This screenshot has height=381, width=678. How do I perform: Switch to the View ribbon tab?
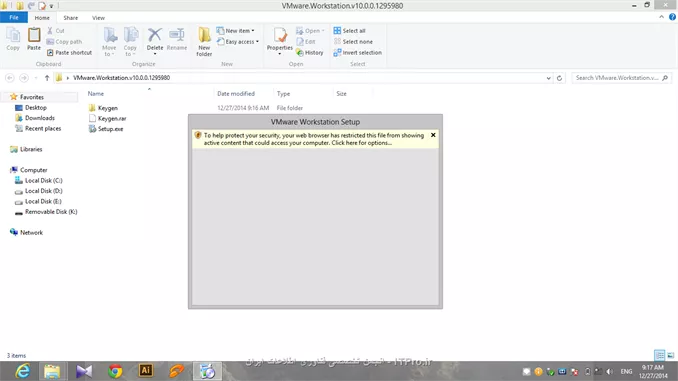(x=98, y=18)
